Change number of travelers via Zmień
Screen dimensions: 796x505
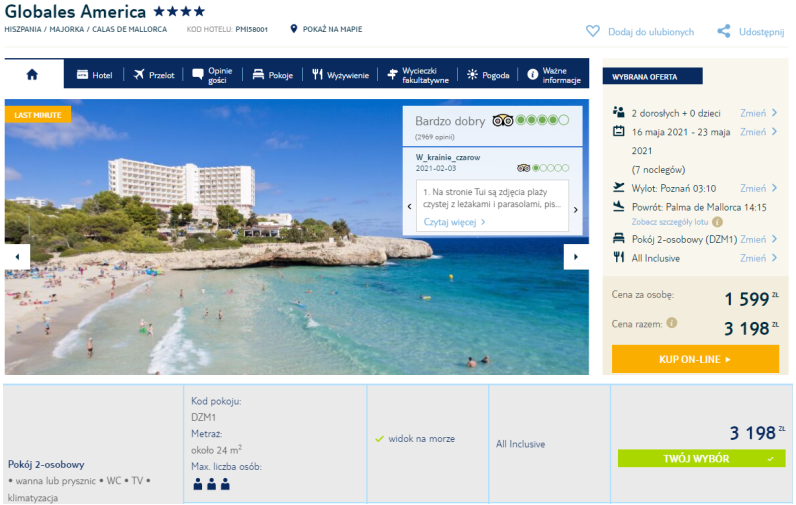point(758,113)
